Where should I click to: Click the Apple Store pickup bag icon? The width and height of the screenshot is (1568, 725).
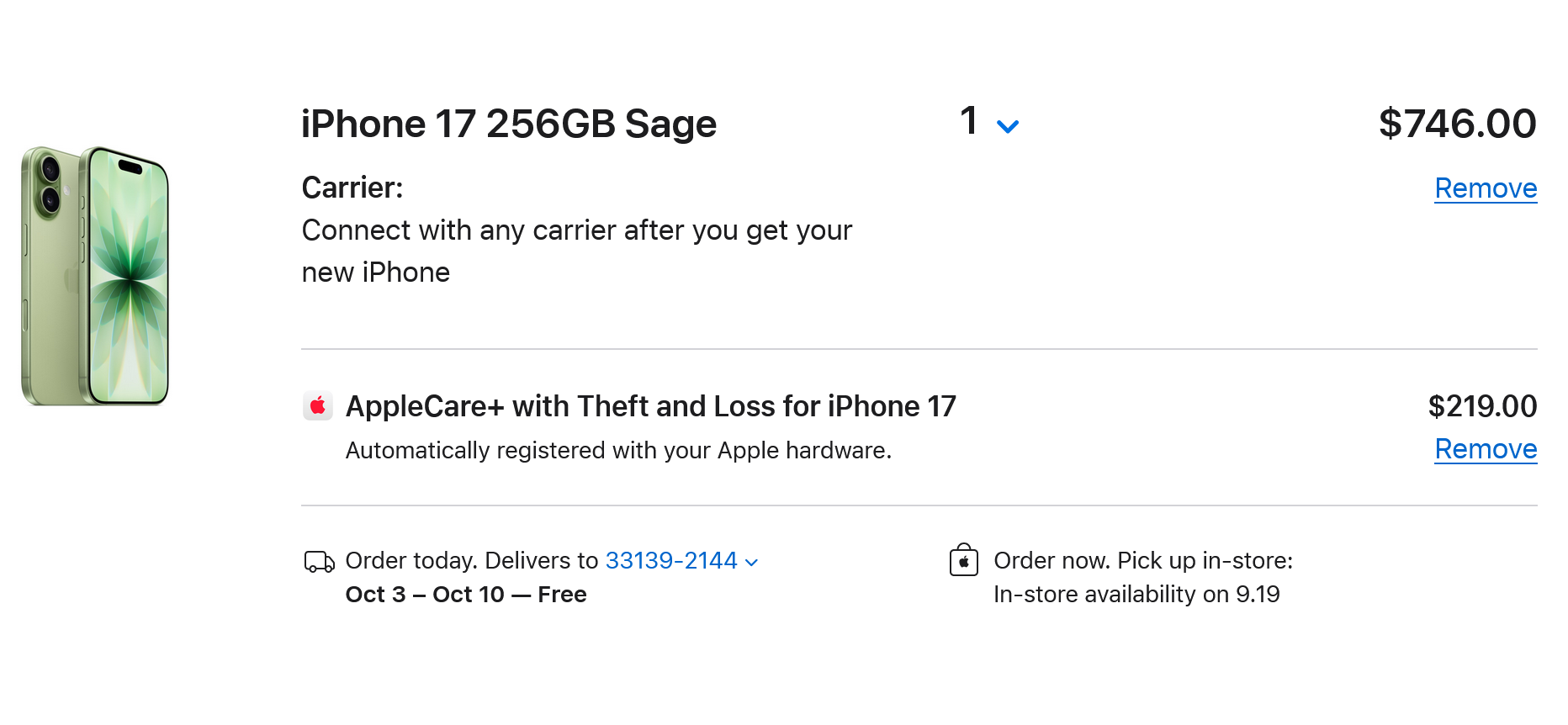click(964, 560)
